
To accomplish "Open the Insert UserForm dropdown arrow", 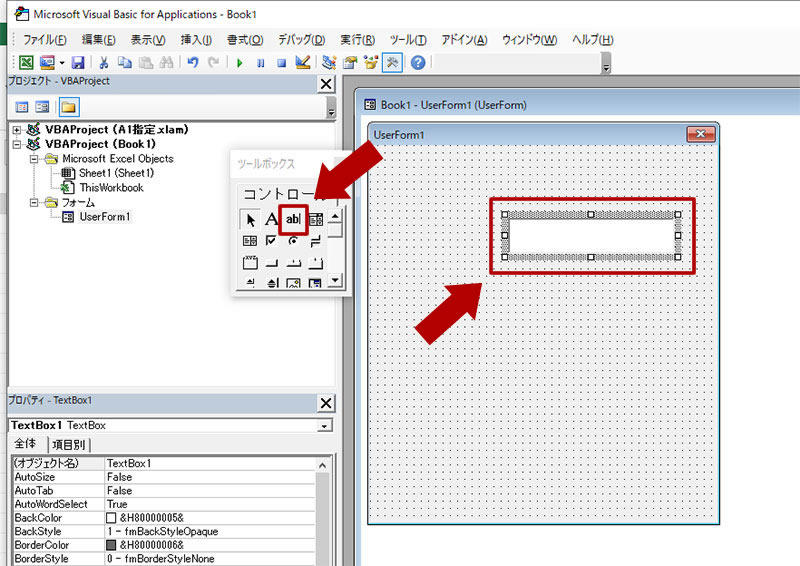I will click(x=62, y=63).
